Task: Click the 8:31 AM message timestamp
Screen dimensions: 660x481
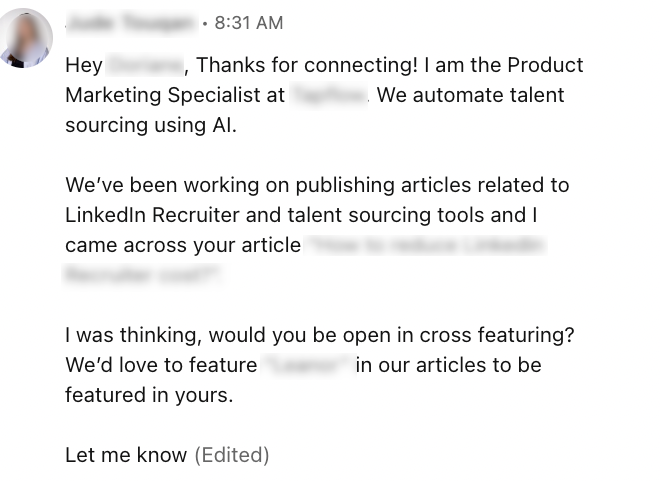Action: point(249,22)
